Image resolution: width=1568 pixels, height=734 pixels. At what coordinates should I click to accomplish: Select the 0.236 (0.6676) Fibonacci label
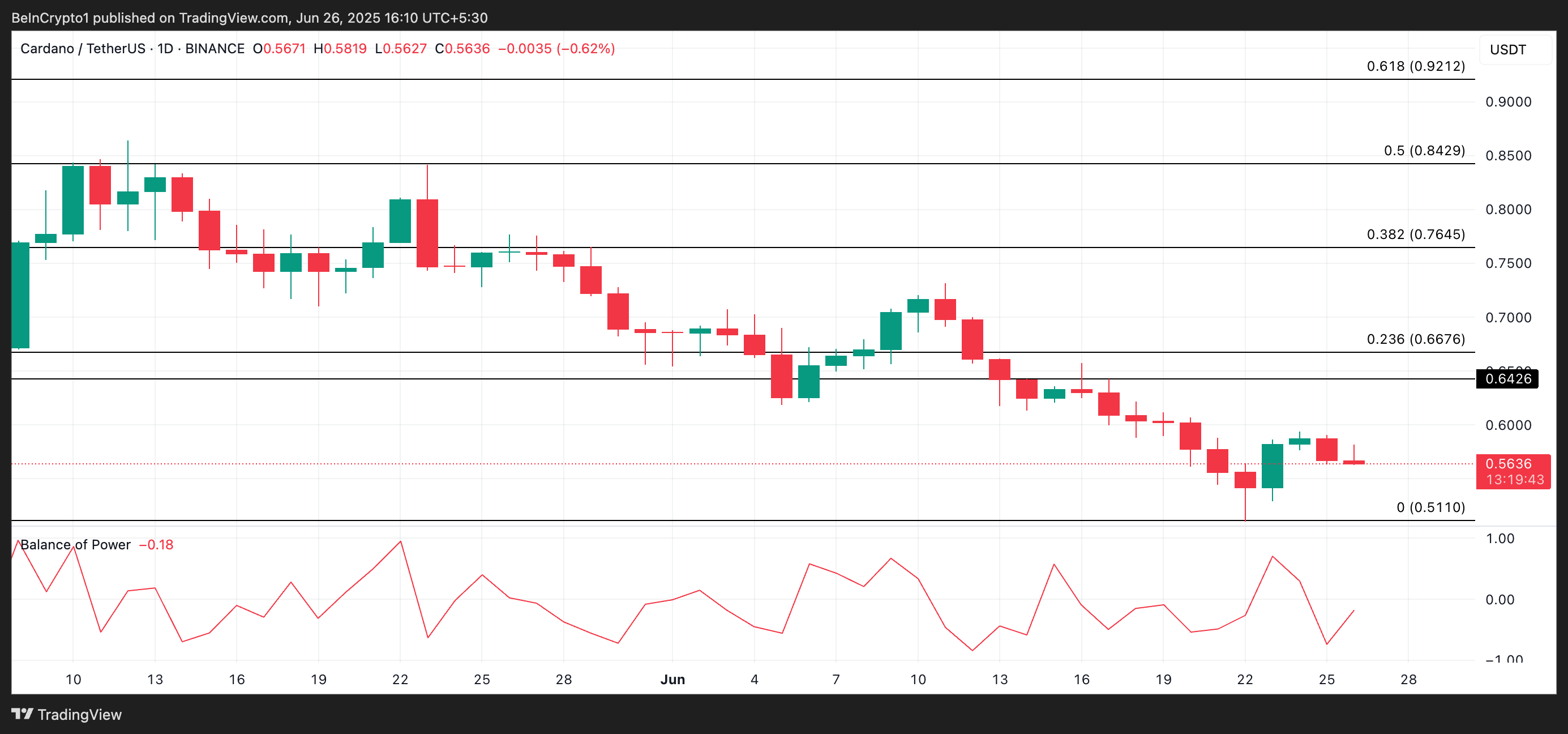pyautogui.click(x=1415, y=339)
